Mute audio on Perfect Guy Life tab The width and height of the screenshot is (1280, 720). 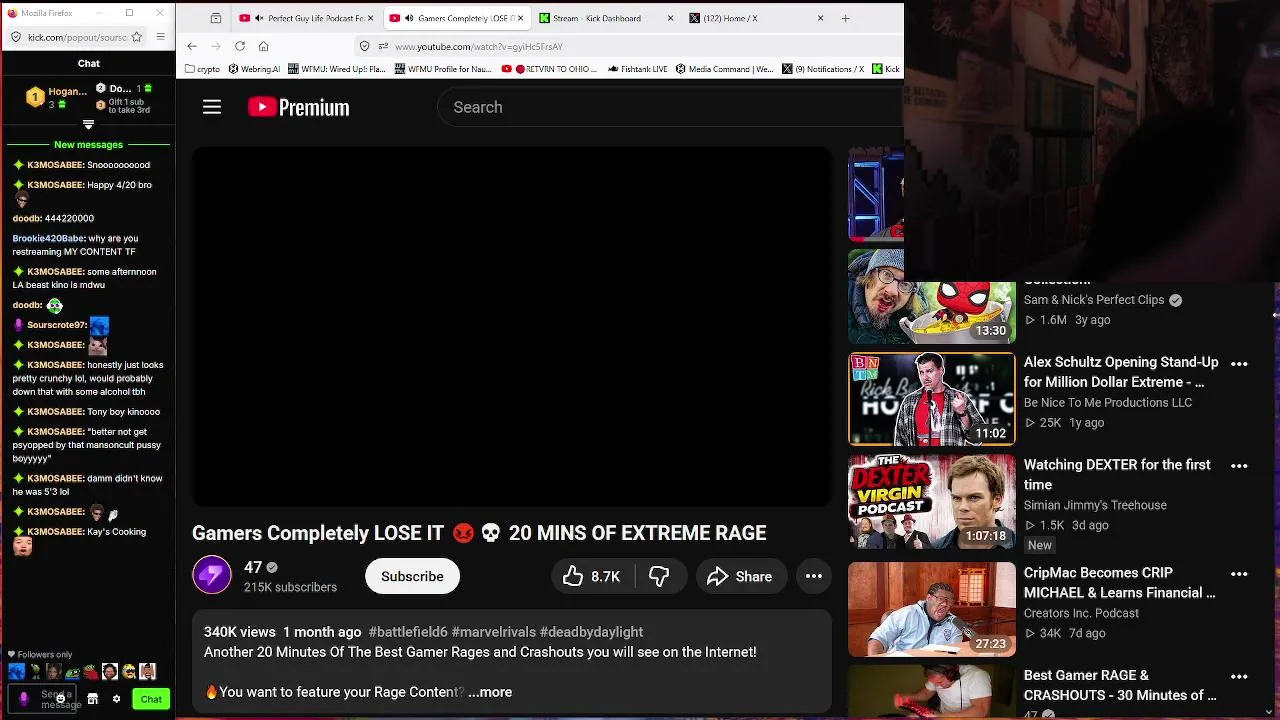[260, 18]
